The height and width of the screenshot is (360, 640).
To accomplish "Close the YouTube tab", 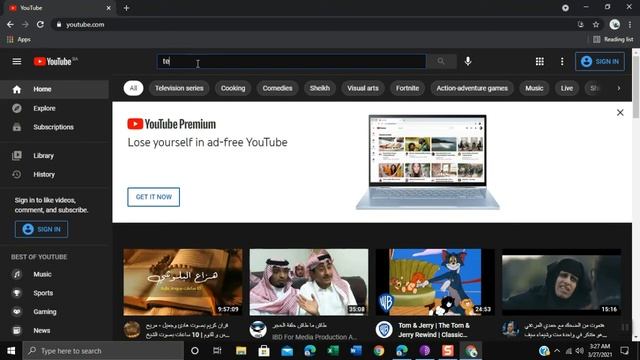I will coord(109,8).
